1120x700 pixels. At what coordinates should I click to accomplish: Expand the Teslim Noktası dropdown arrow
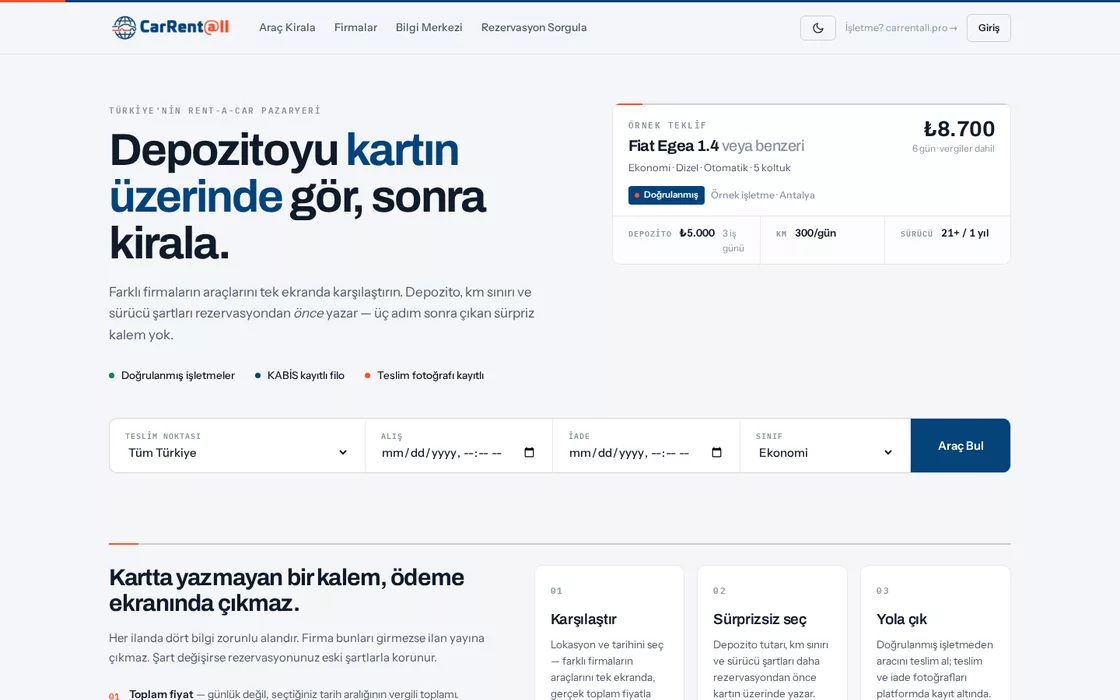[343, 452]
